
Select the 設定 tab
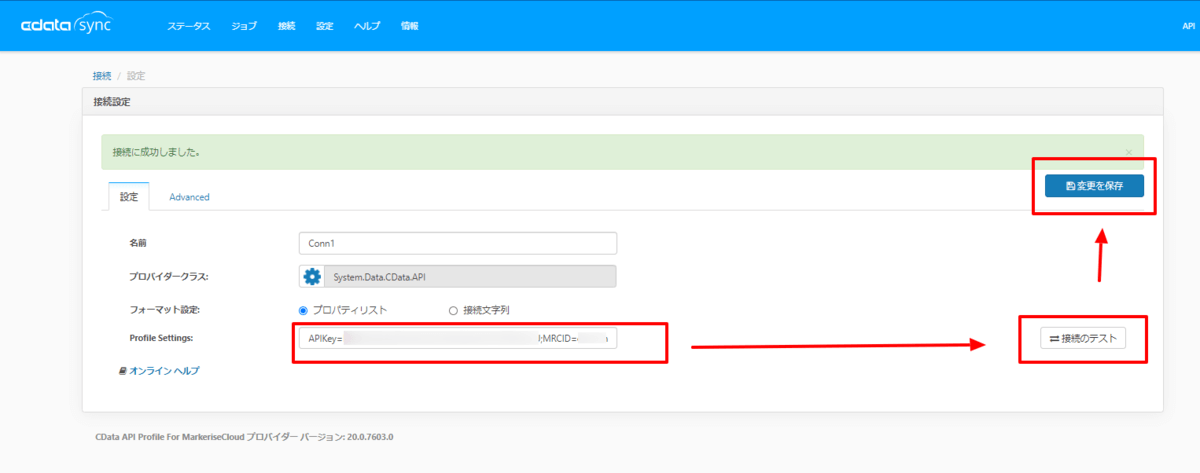point(129,197)
